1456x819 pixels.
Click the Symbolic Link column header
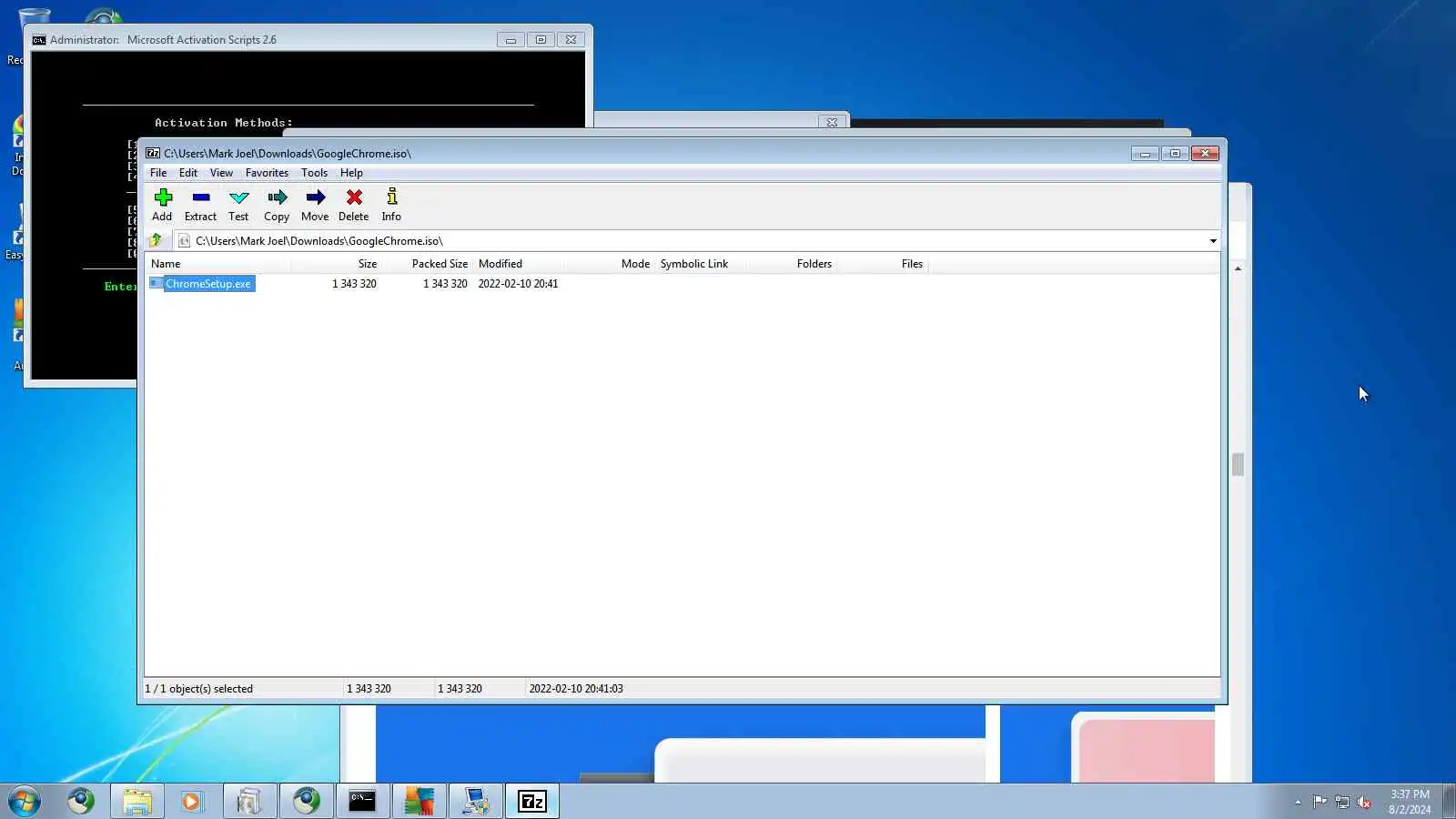tap(701, 264)
